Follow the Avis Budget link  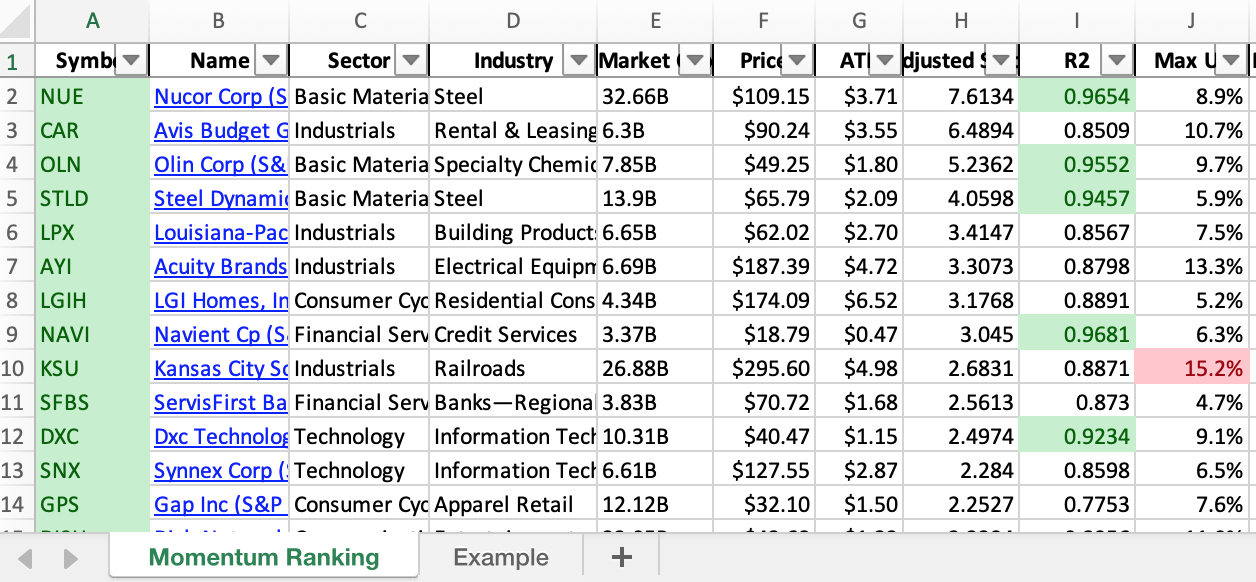pos(220,131)
